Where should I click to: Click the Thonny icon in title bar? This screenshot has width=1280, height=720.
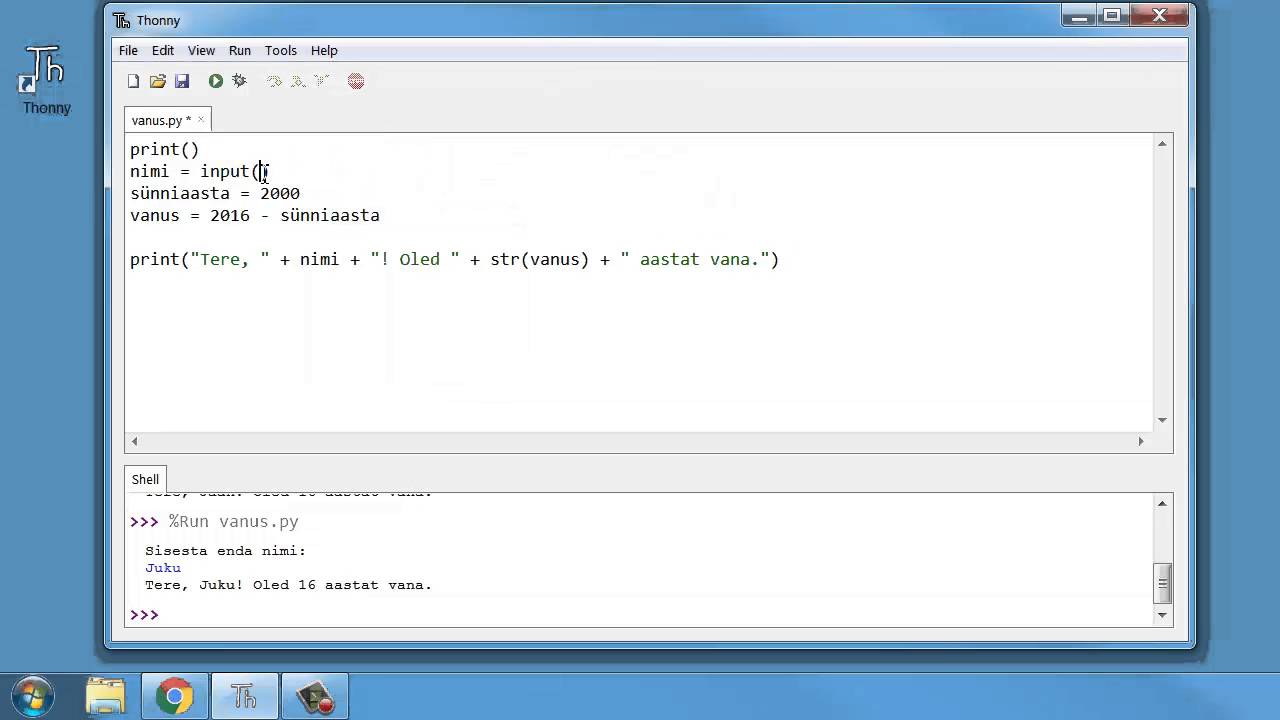point(121,20)
